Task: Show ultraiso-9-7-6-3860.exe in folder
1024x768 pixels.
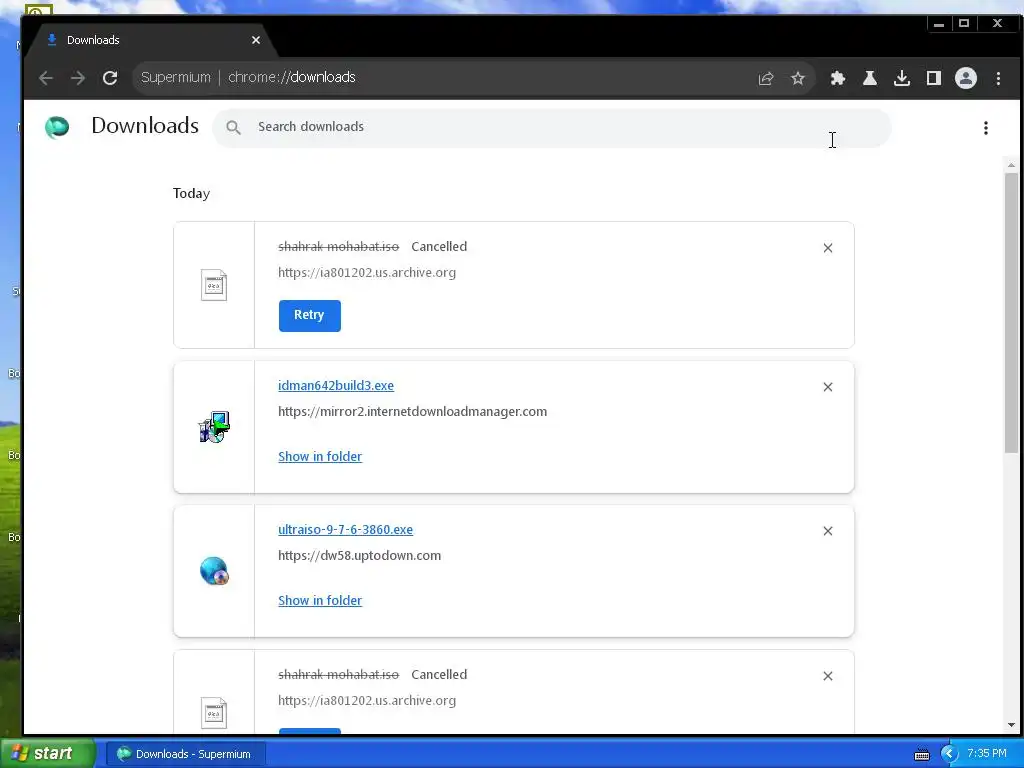Action: (320, 600)
